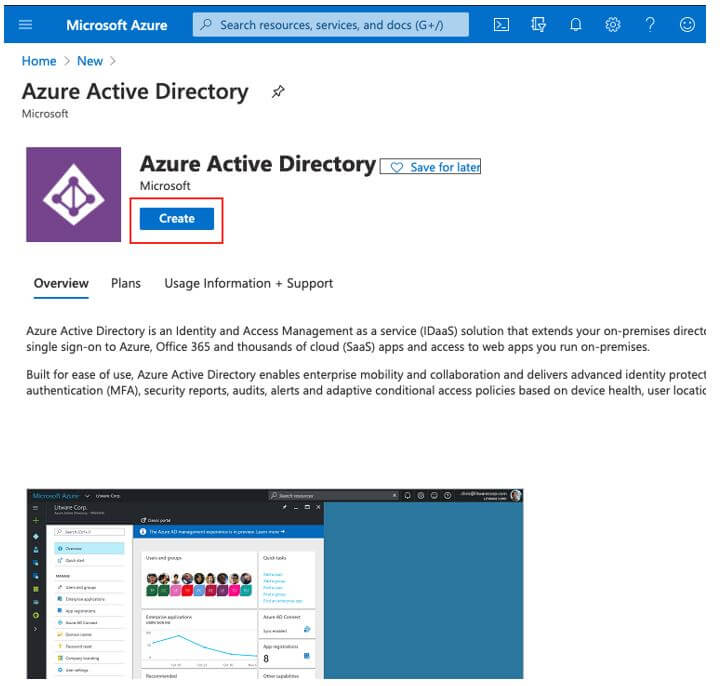Focus the search resources field
Screen dimensions: 728x686
331,25
